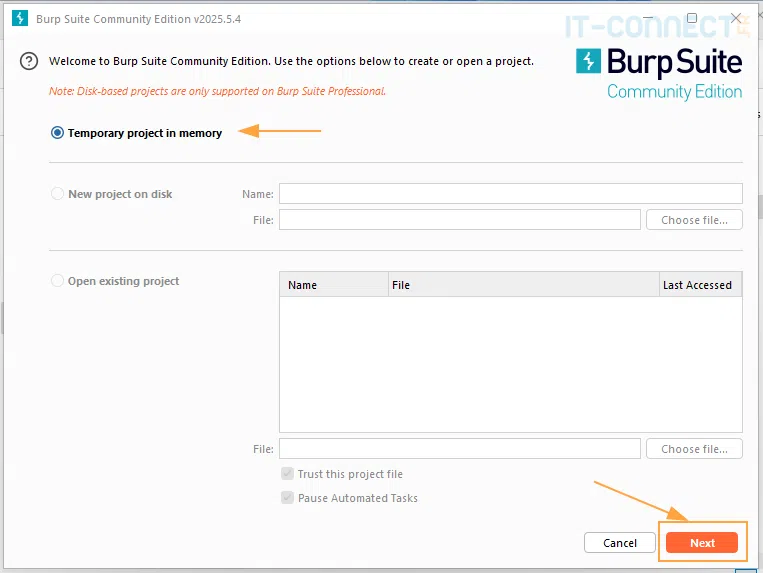Sort projects by File column header
Viewport: 763px width, 573px height.
[x=524, y=285]
